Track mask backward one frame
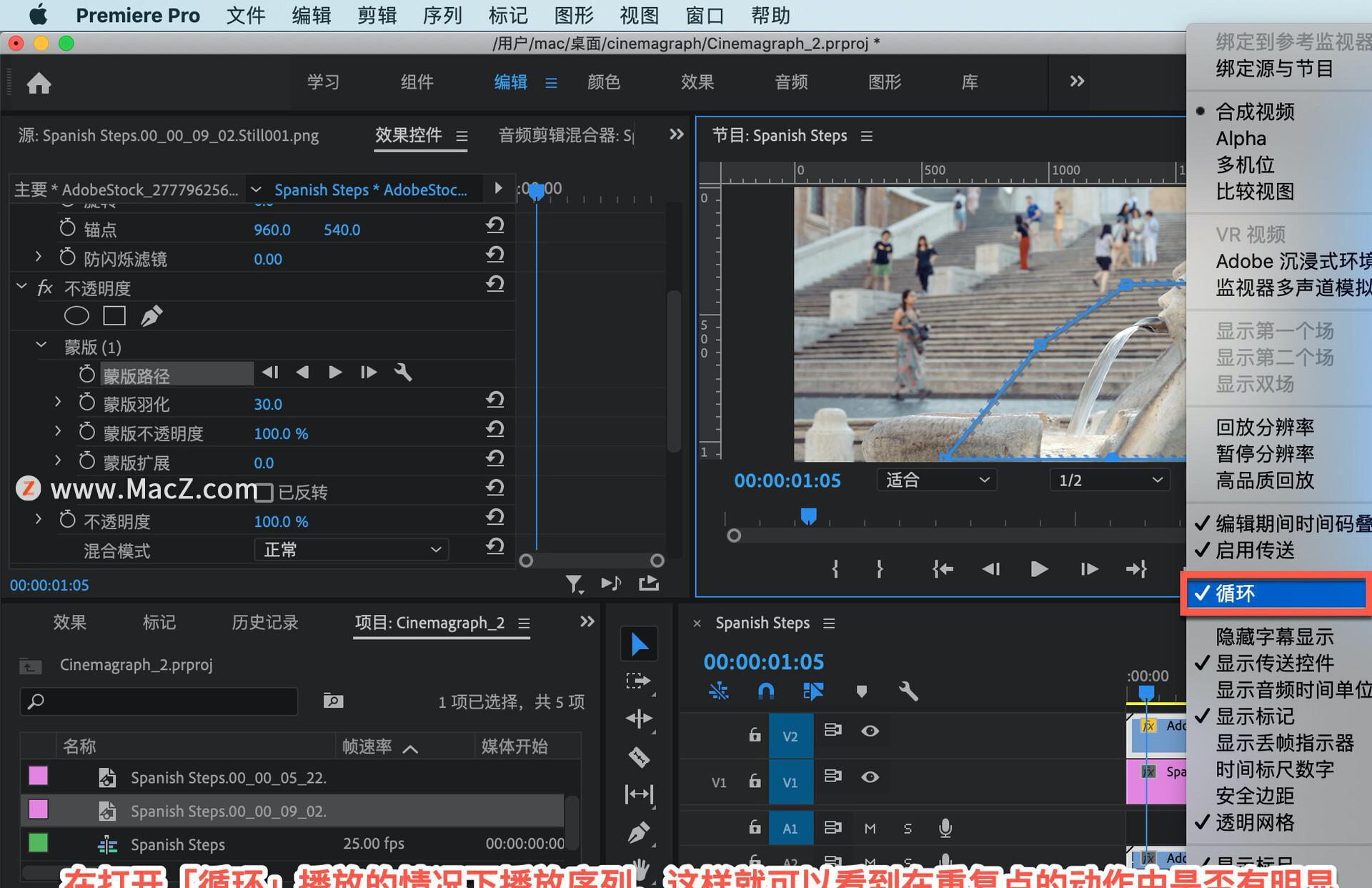The width and height of the screenshot is (1372, 888). click(270, 372)
